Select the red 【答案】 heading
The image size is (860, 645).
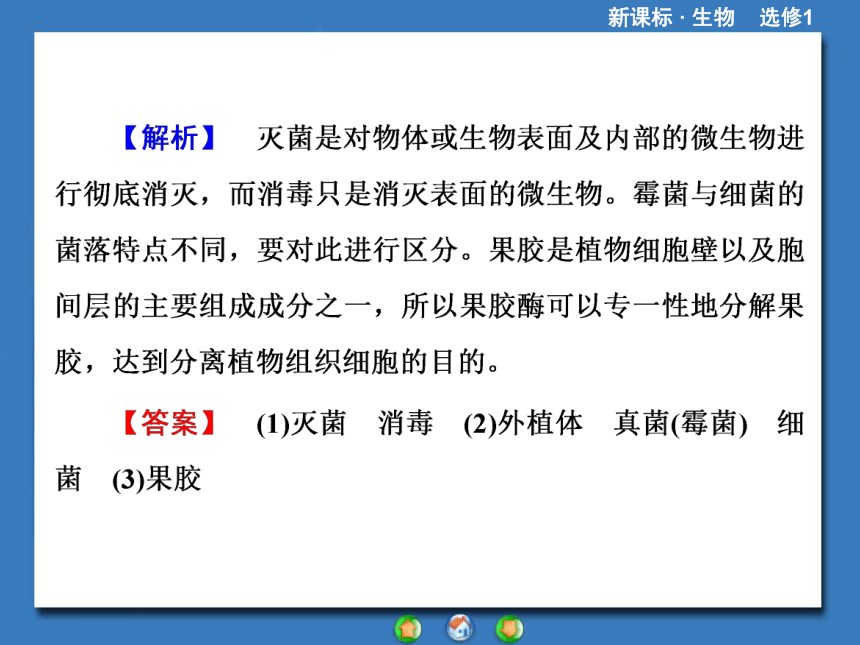coord(170,423)
